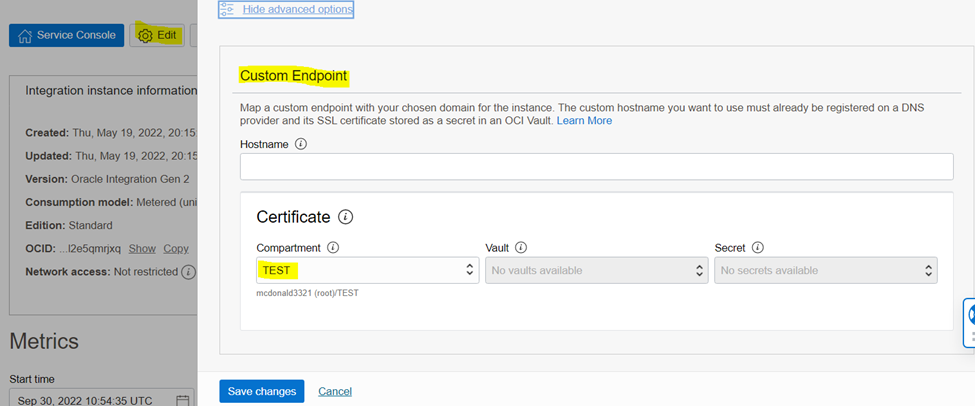975x406 pixels.
Task: Click the Edit button with gear
Action: tap(157, 35)
